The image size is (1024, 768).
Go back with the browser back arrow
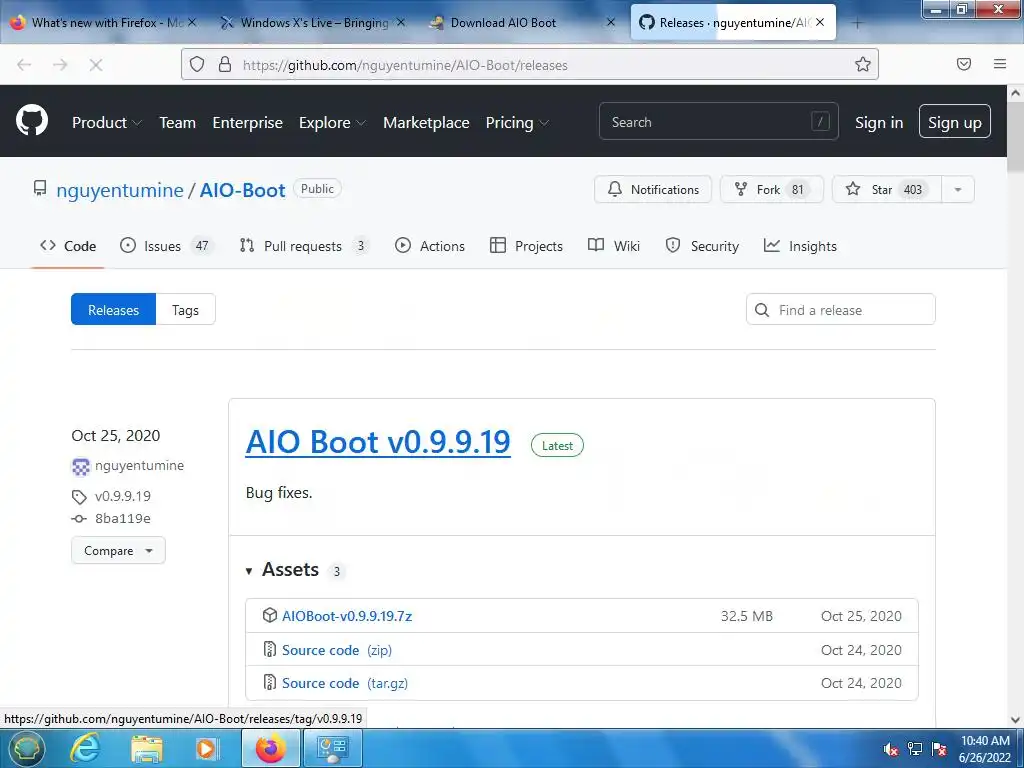click(x=24, y=65)
